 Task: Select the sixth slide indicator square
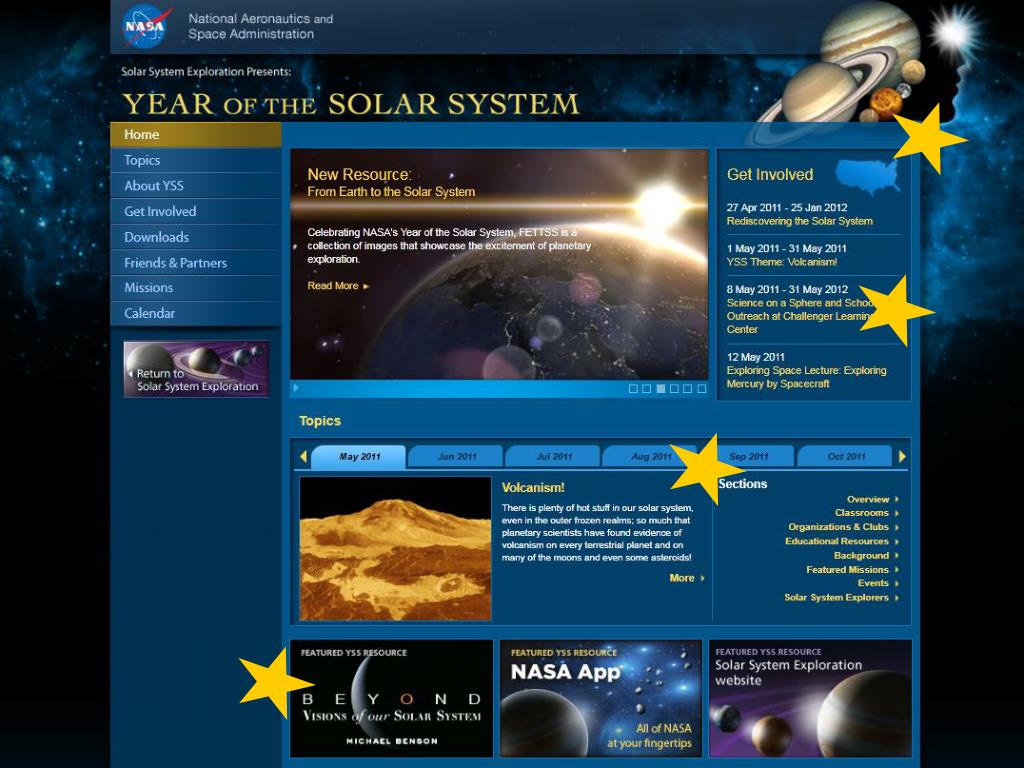[x=701, y=389]
